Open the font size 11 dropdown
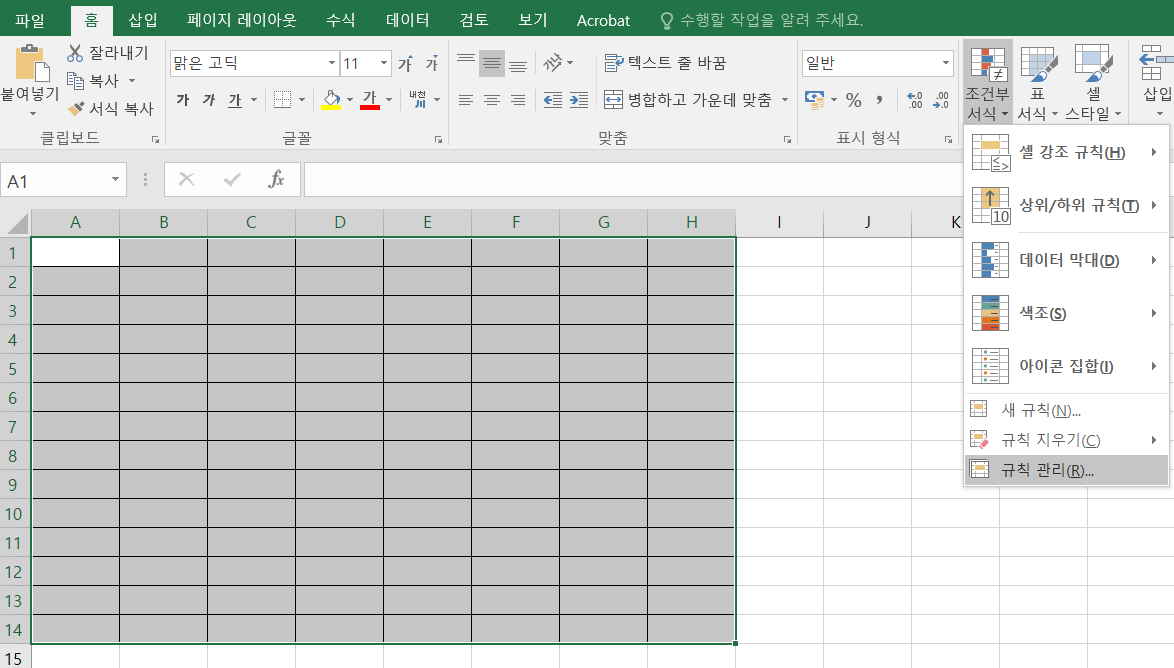Image resolution: width=1174 pixels, height=668 pixels. (380, 63)
